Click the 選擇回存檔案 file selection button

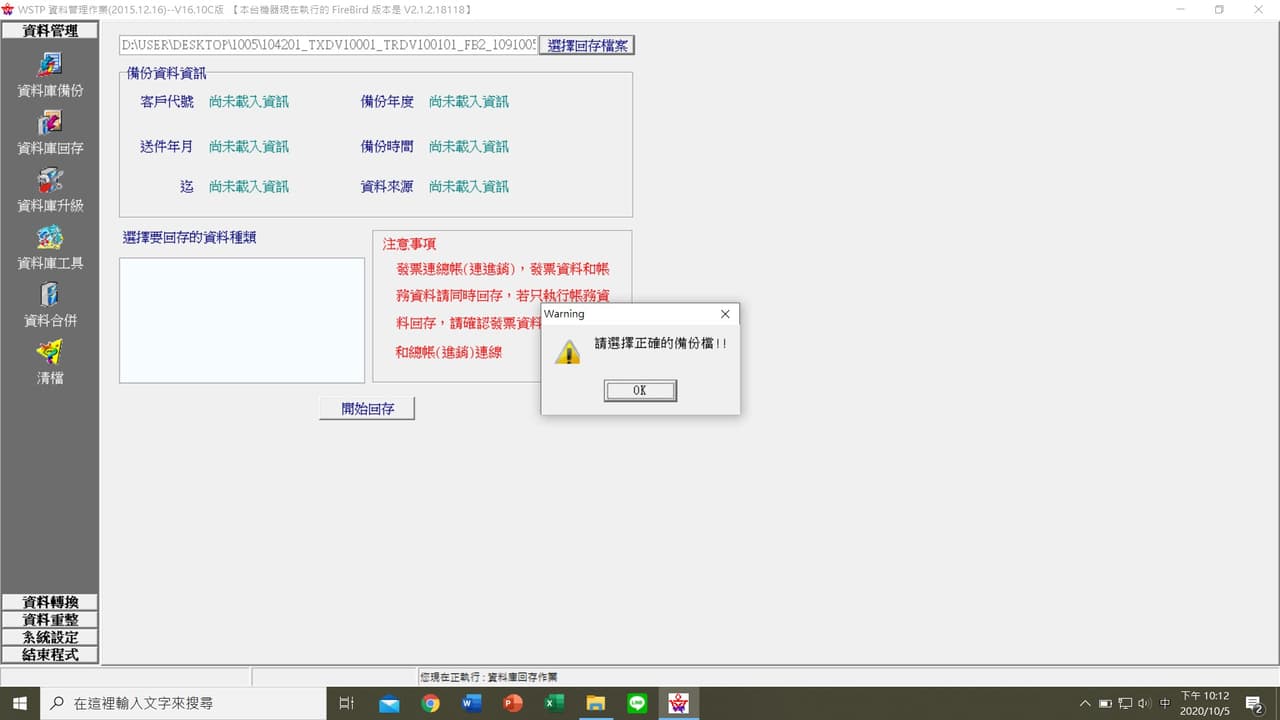tap(587, 44)
